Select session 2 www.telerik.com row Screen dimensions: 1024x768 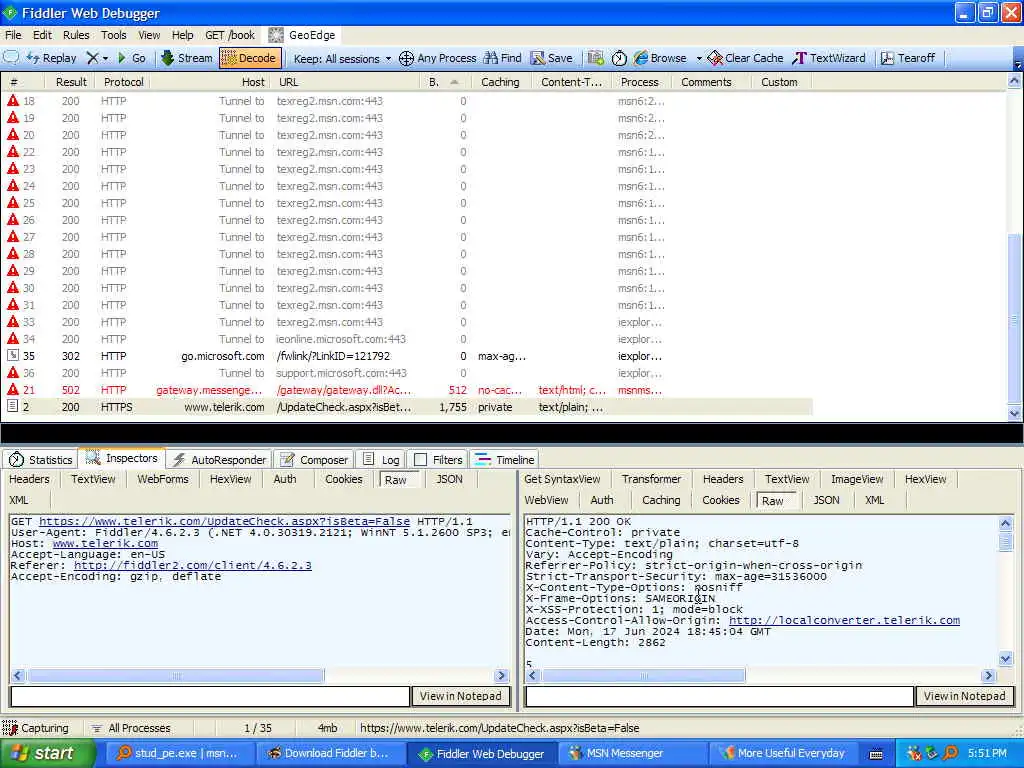click(x=408, y=407)
